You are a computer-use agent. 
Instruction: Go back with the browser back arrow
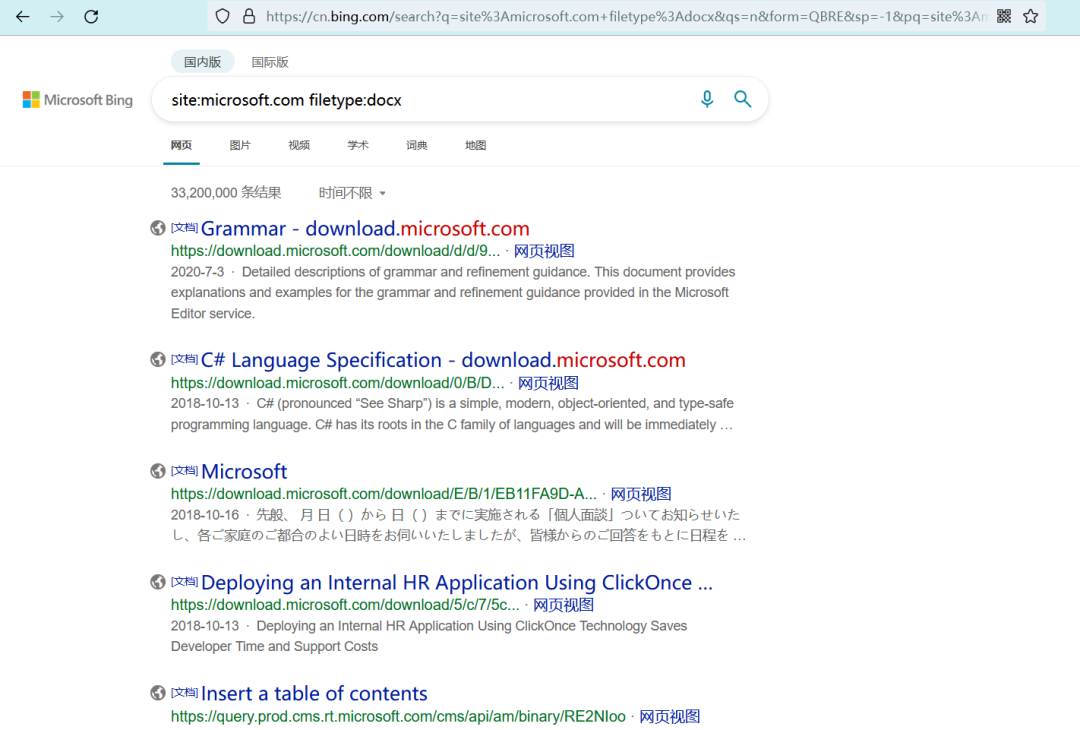coord(23,17)
